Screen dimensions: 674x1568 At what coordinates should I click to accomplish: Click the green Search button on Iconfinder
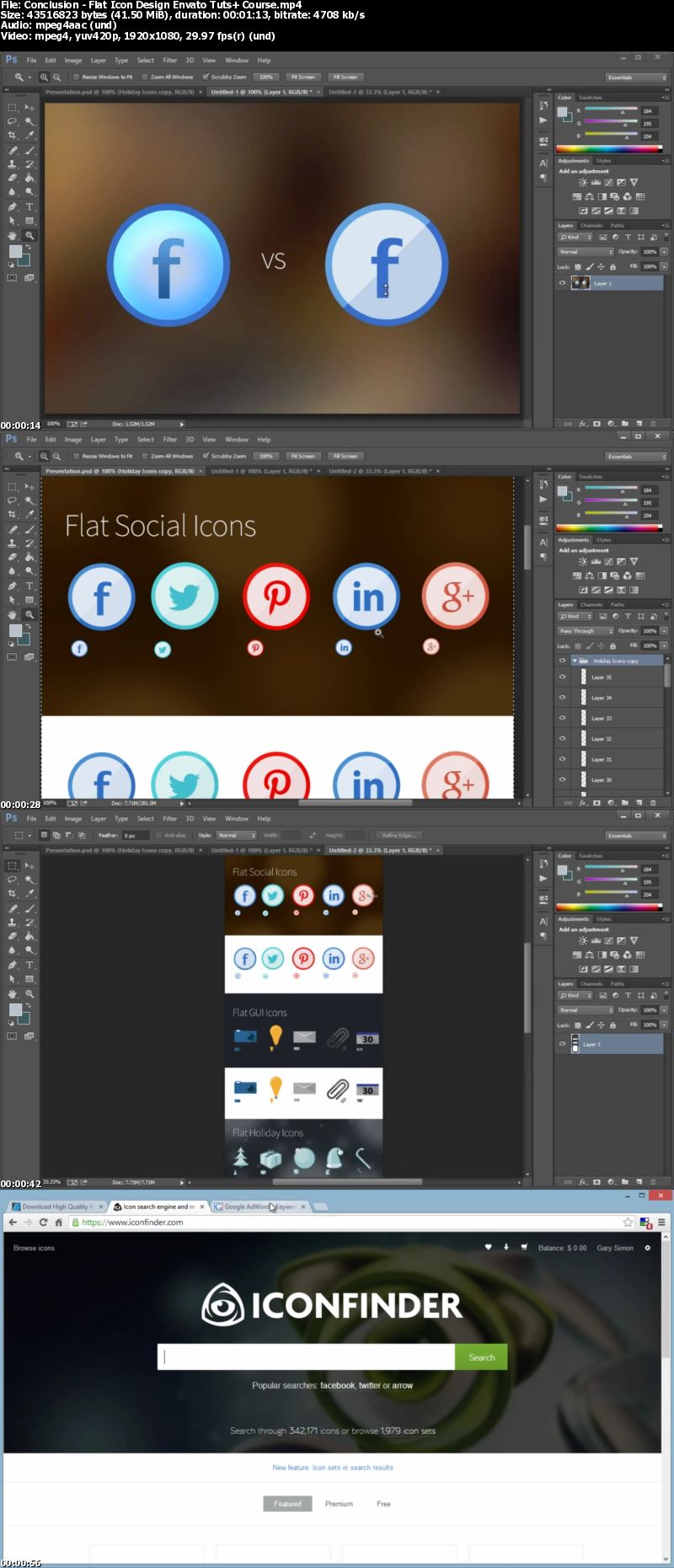tap(481, 1357)
